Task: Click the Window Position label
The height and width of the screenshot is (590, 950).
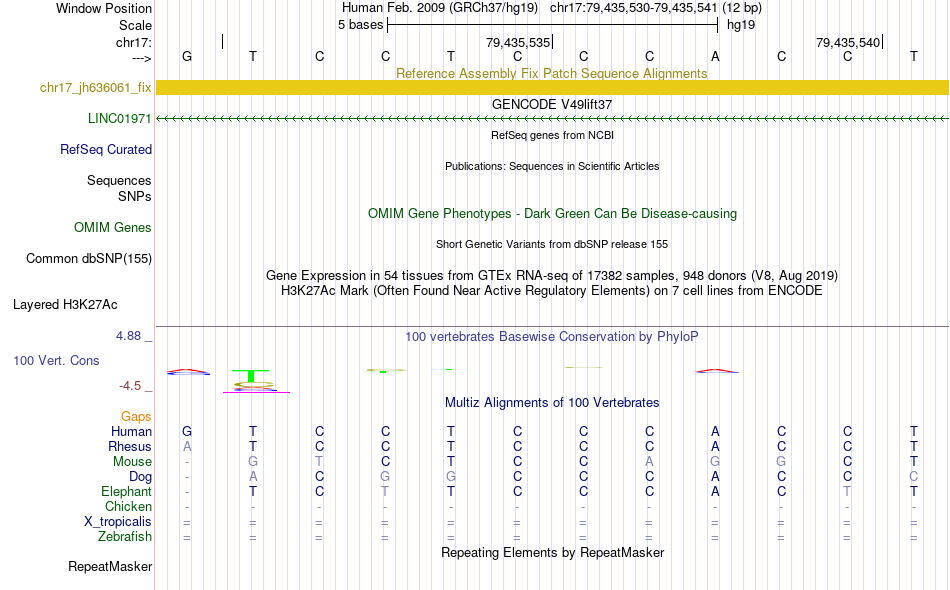Action: coord(104,8)
